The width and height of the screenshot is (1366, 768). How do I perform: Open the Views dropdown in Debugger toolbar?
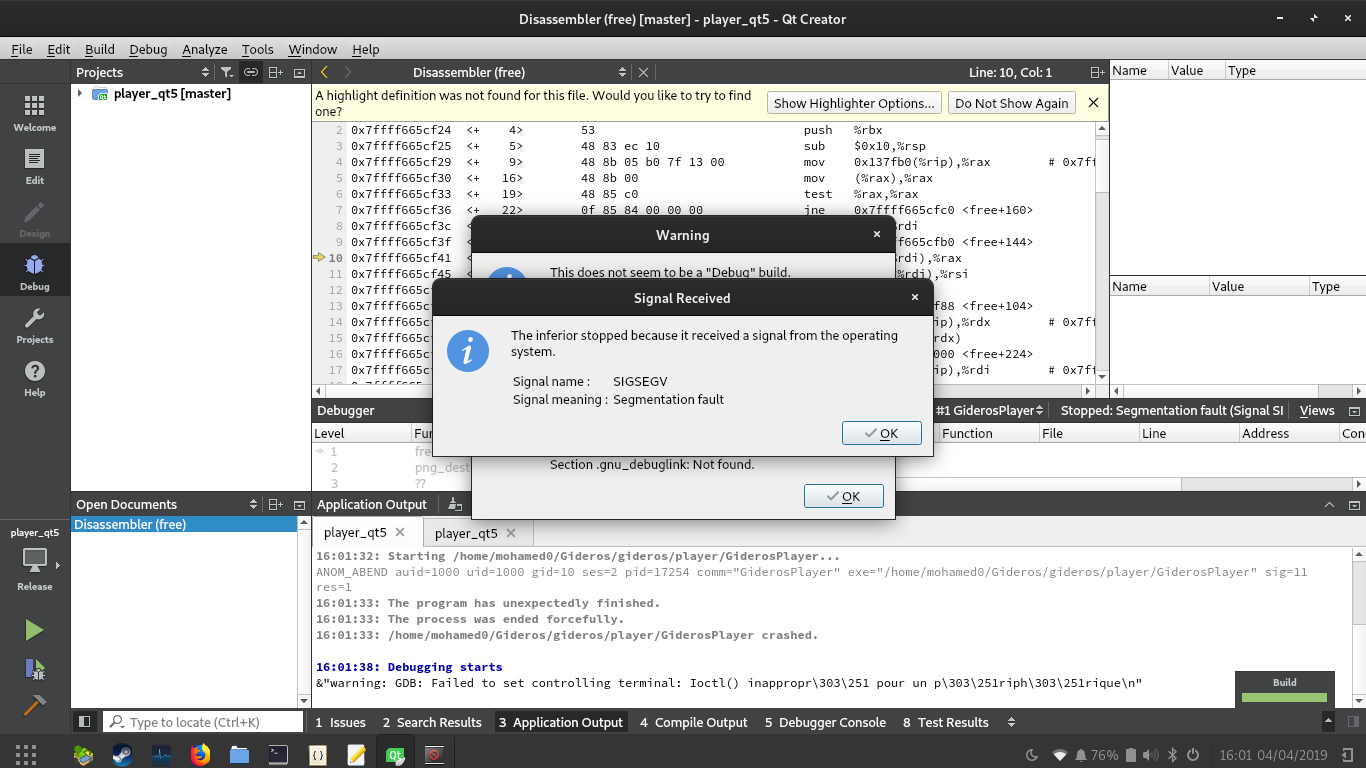coord(1316,410)
